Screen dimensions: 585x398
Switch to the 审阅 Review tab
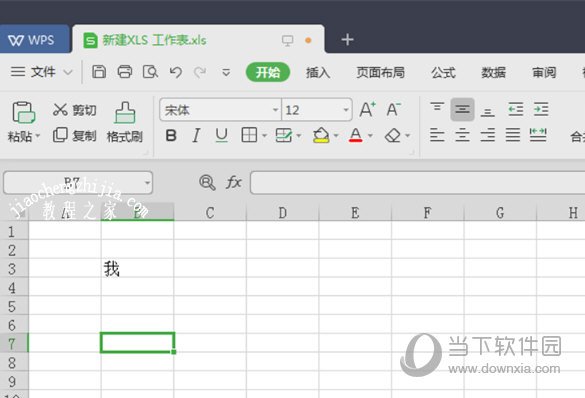(544, 72)
